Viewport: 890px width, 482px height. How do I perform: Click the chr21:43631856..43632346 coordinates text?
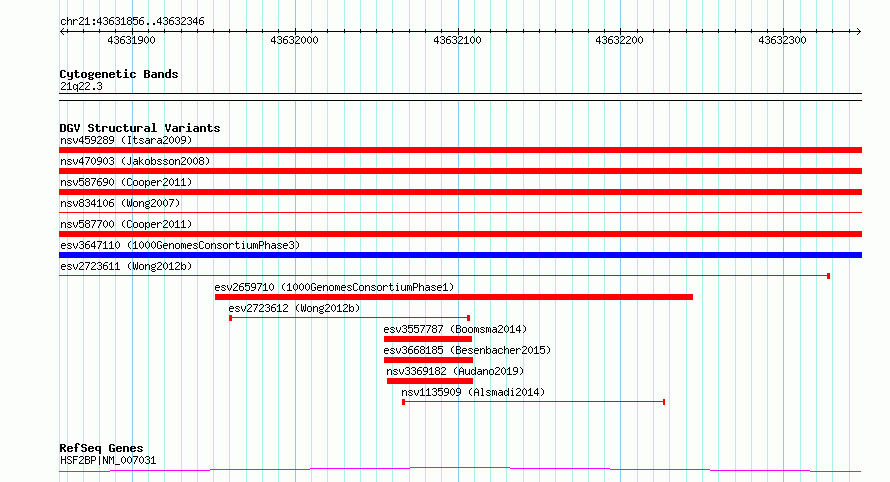tap(132, 22)
